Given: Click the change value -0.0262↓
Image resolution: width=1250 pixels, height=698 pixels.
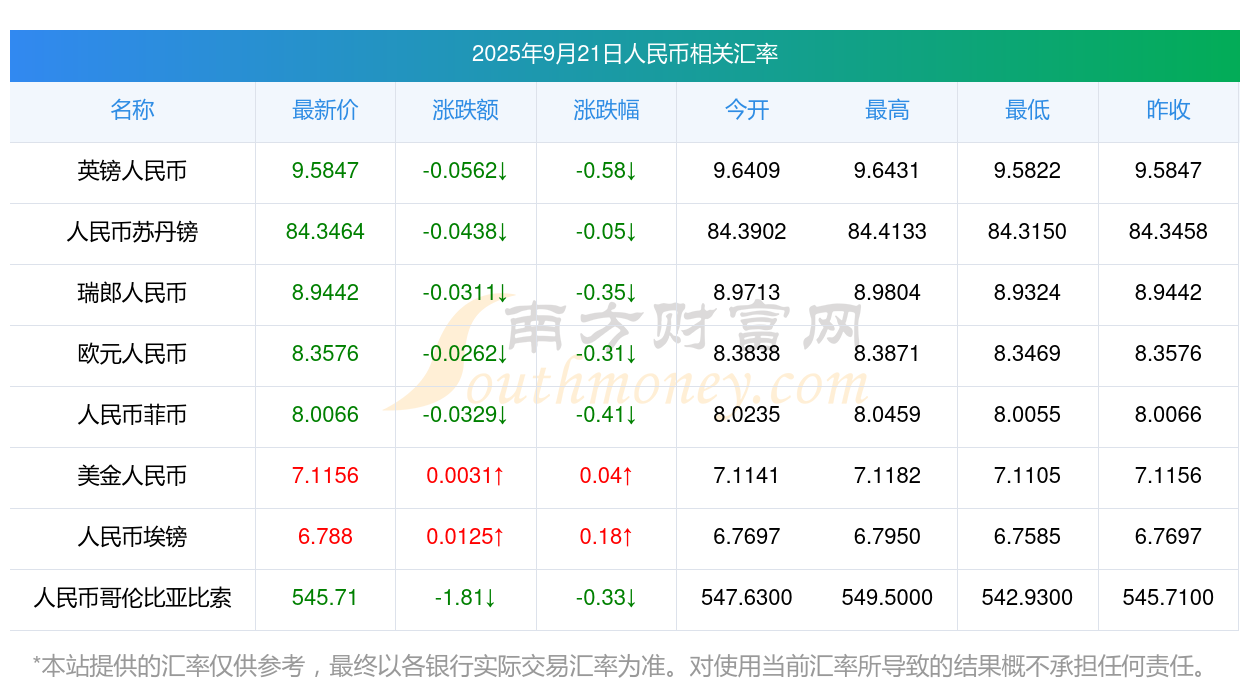Looking at the screenshot, I should [x=465, y=354].
